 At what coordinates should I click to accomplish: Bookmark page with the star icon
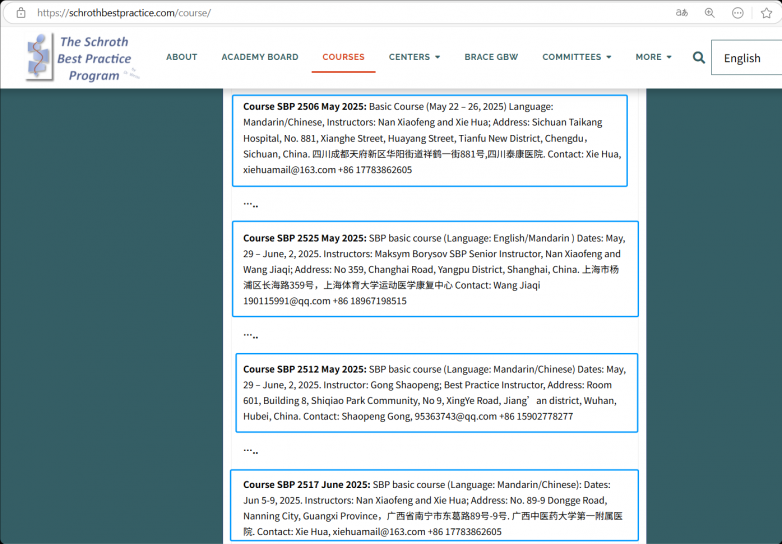click(x=767, y=13)
